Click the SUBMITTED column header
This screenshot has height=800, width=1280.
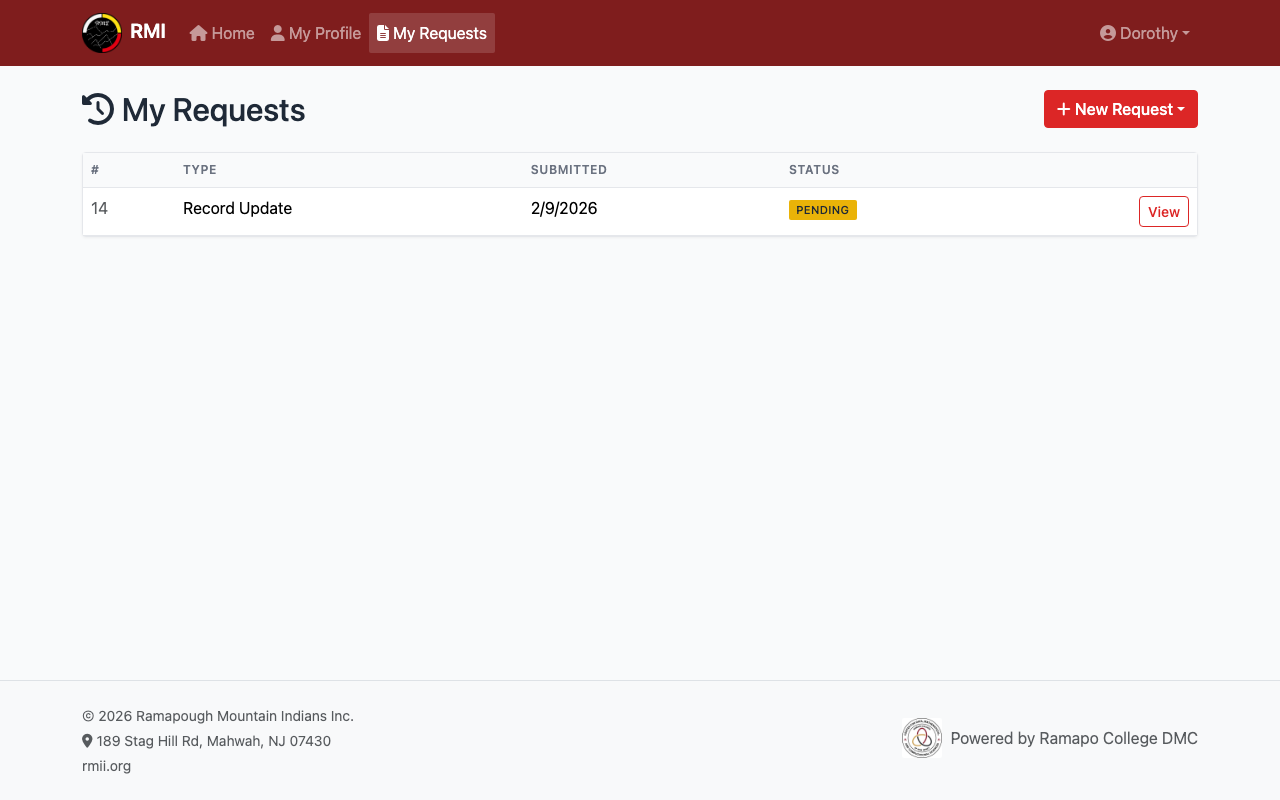(x=568, y=170)
